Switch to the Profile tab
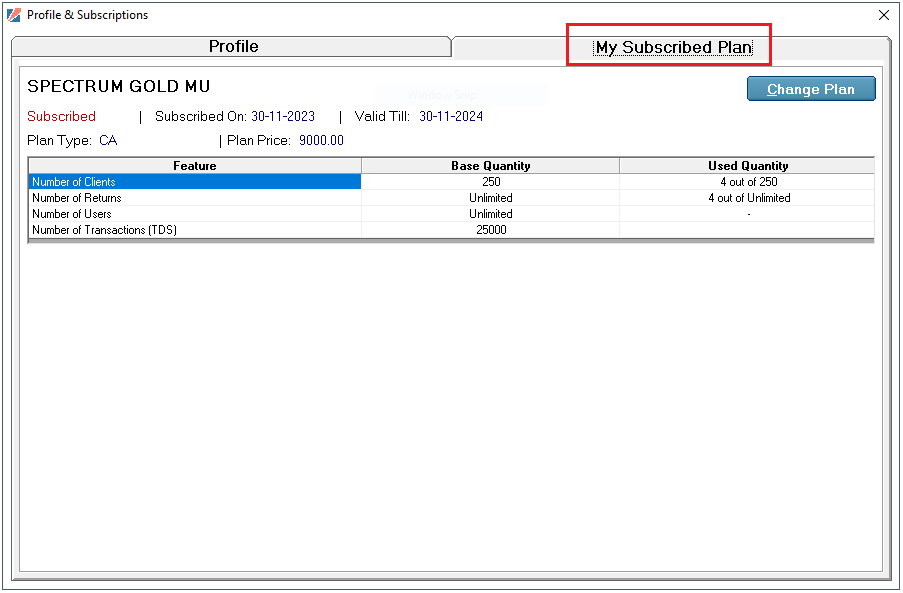 pos(232,47)
